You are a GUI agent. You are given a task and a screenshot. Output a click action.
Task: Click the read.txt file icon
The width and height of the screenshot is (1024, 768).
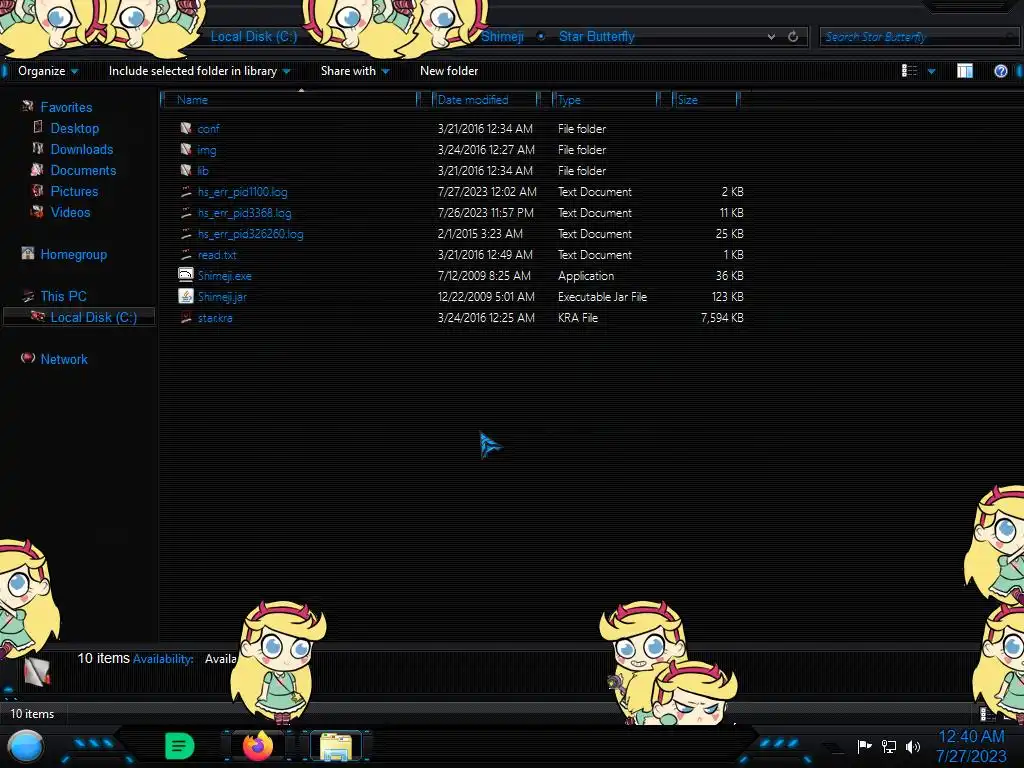[x=186, y=254]
